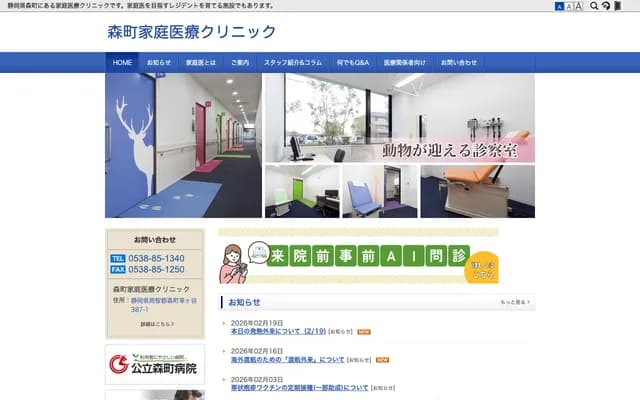The image size is (640, 400).
Task: Click the お知らせ section heading
Action: pos(244,302)
